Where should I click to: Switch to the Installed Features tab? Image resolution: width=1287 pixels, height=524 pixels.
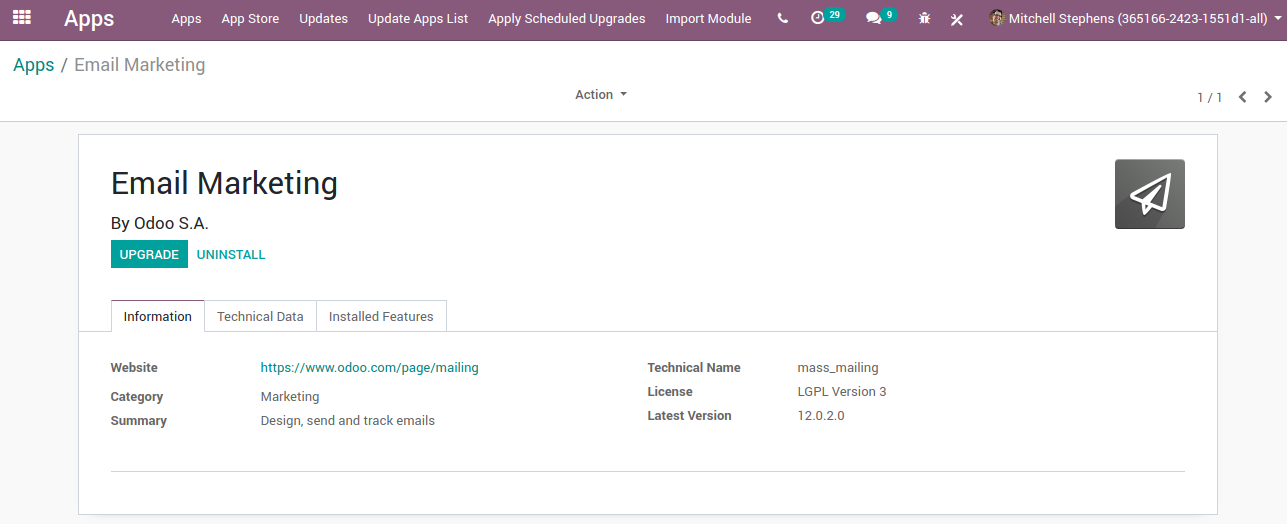381,316
